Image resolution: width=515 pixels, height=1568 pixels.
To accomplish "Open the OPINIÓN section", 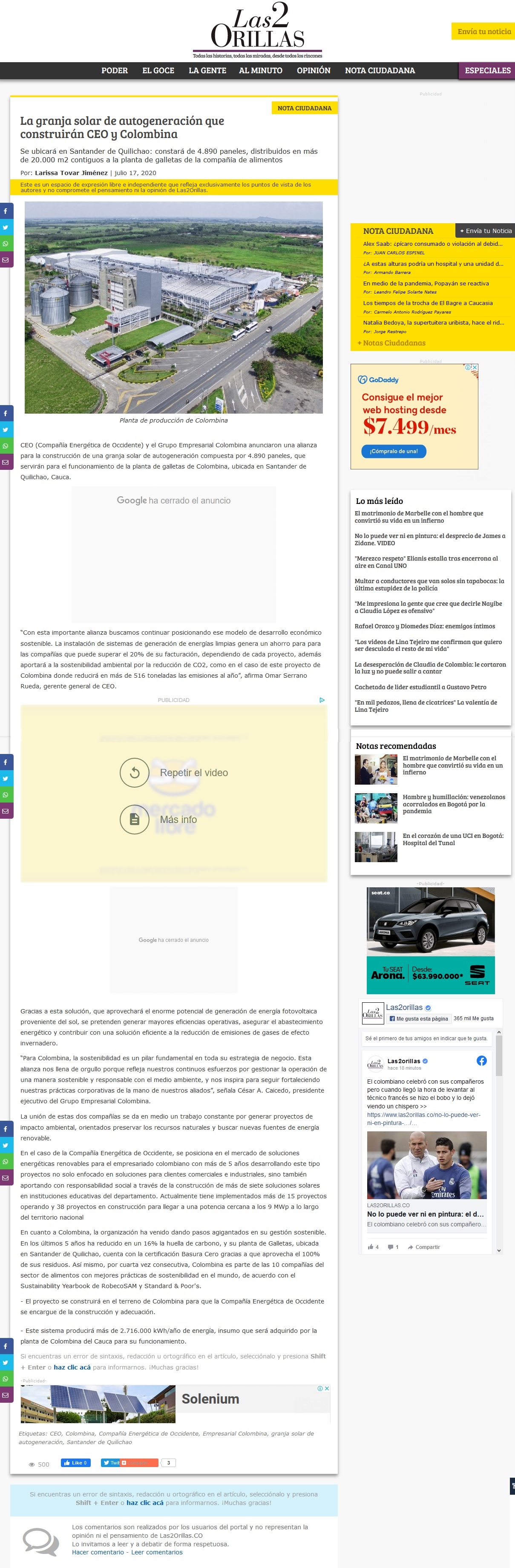I will click(314, 71).
